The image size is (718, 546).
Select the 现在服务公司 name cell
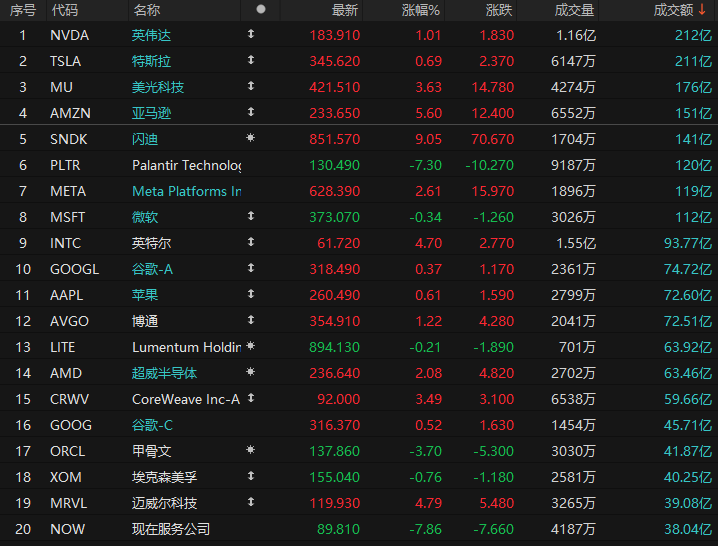pyautogui.click(x=171, y=530)
